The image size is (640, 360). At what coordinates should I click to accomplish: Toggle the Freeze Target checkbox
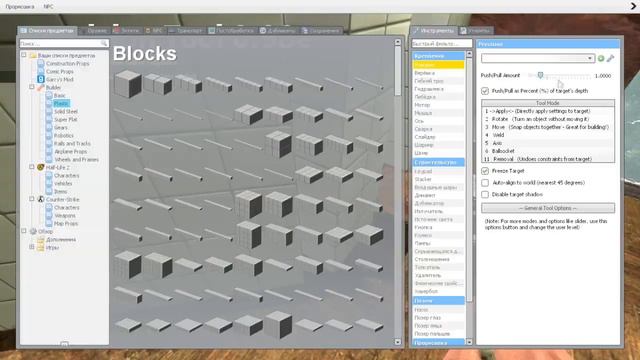[485, 171]
